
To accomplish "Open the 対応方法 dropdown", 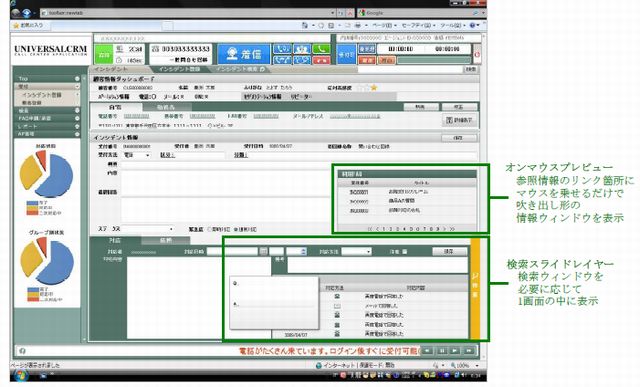I will coord(356,251).
